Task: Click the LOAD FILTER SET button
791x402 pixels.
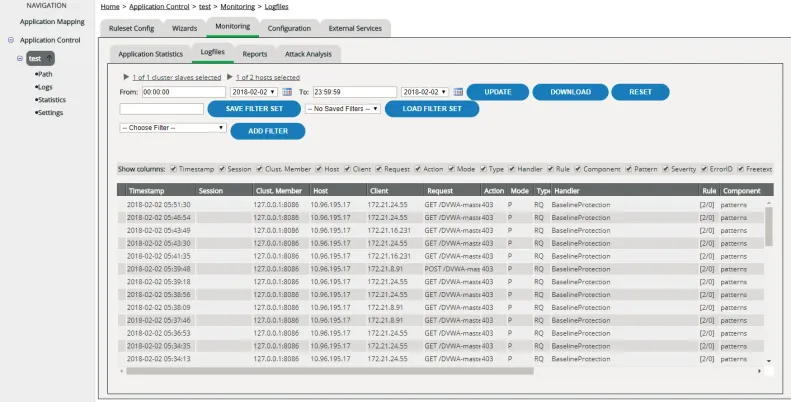Action: [432, 108]
